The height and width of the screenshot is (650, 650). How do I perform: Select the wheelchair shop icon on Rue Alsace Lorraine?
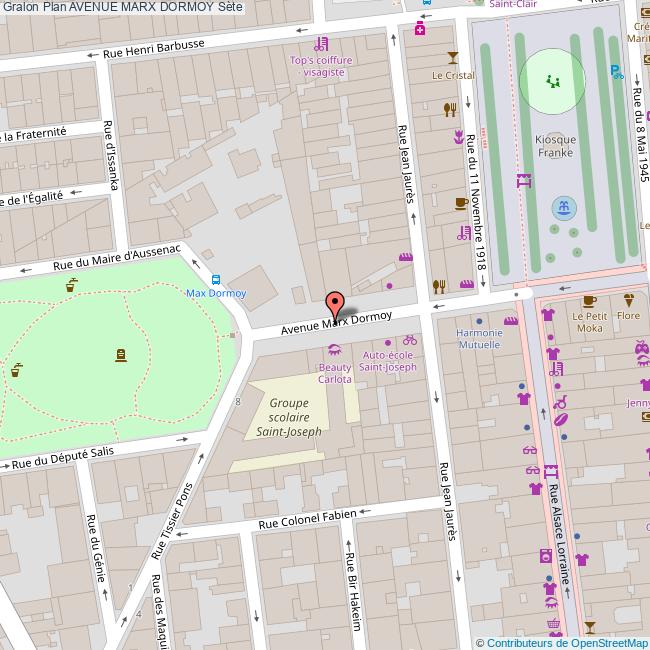point(561,404)
